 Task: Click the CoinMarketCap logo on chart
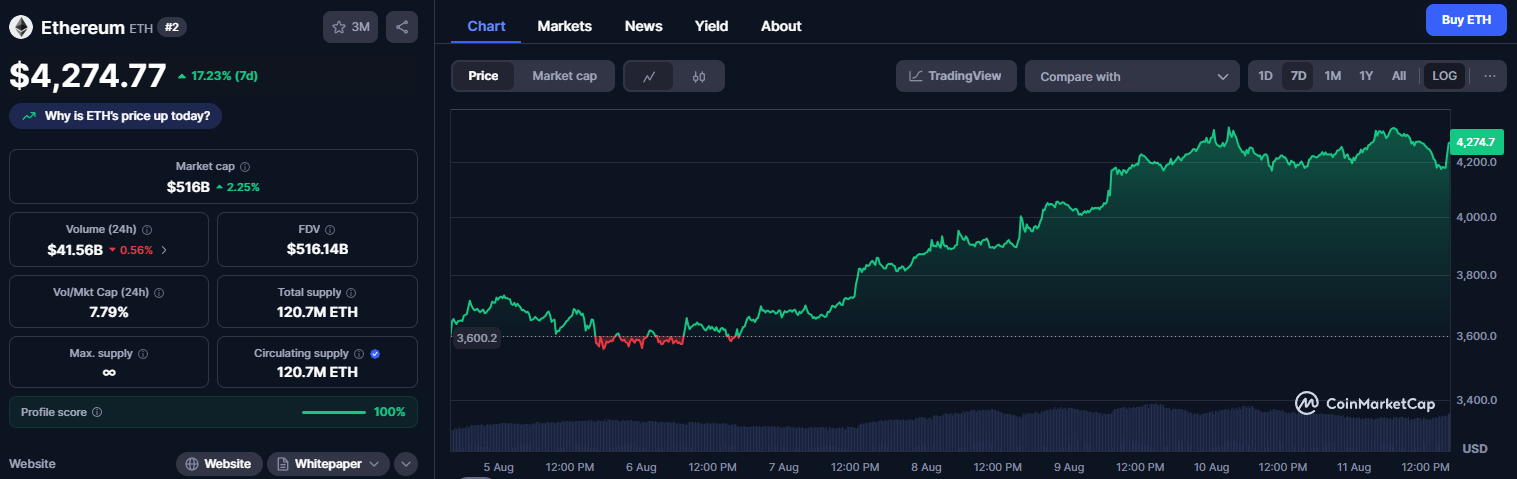click(x=1364, y=403)
